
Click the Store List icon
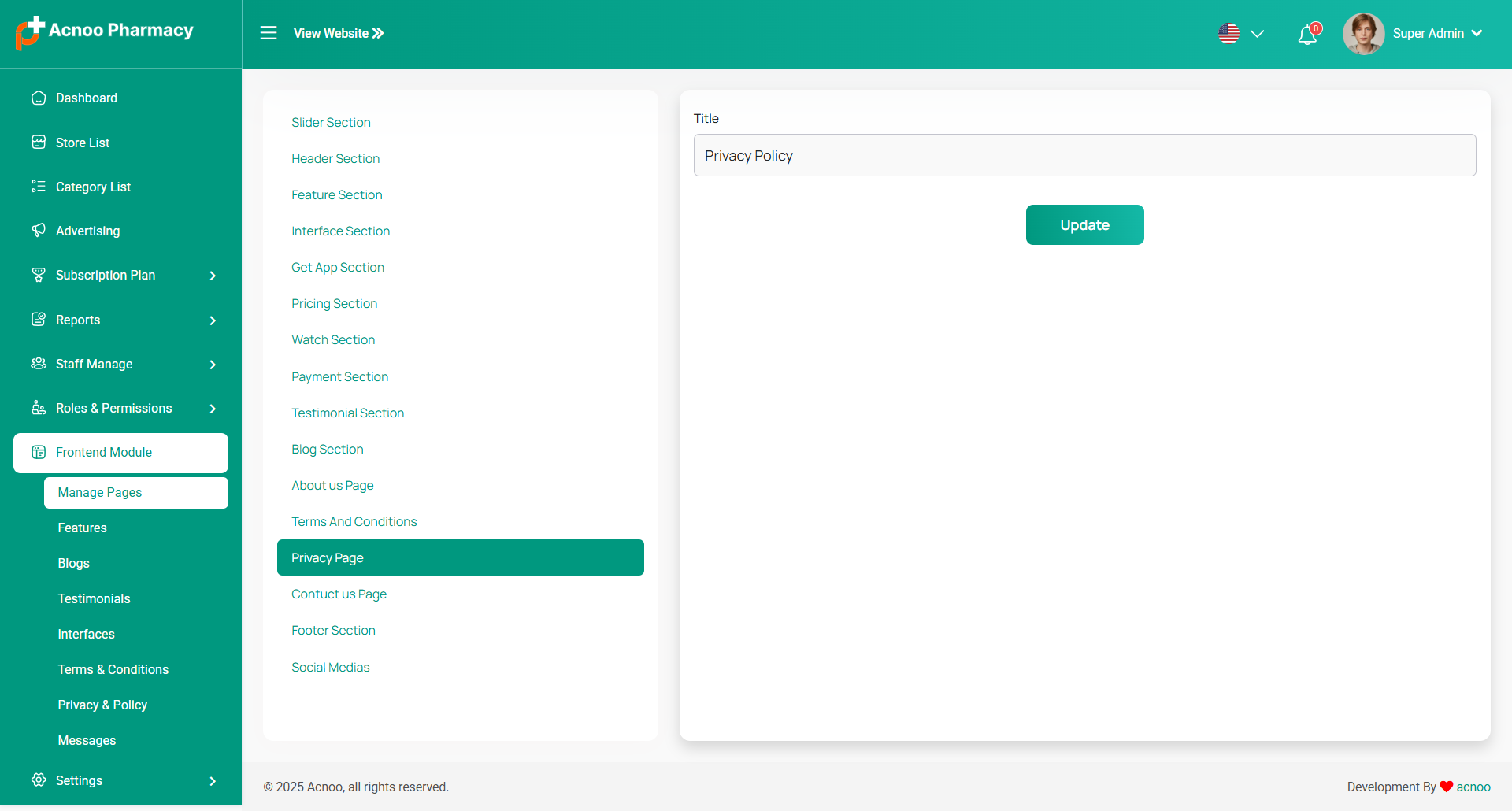39,143
